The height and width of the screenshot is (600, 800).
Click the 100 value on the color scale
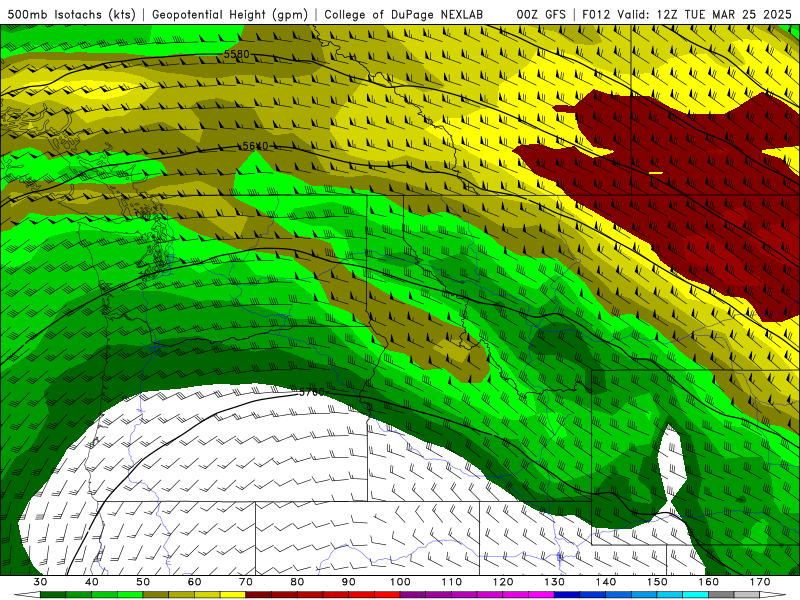click(x=401, y=582)
